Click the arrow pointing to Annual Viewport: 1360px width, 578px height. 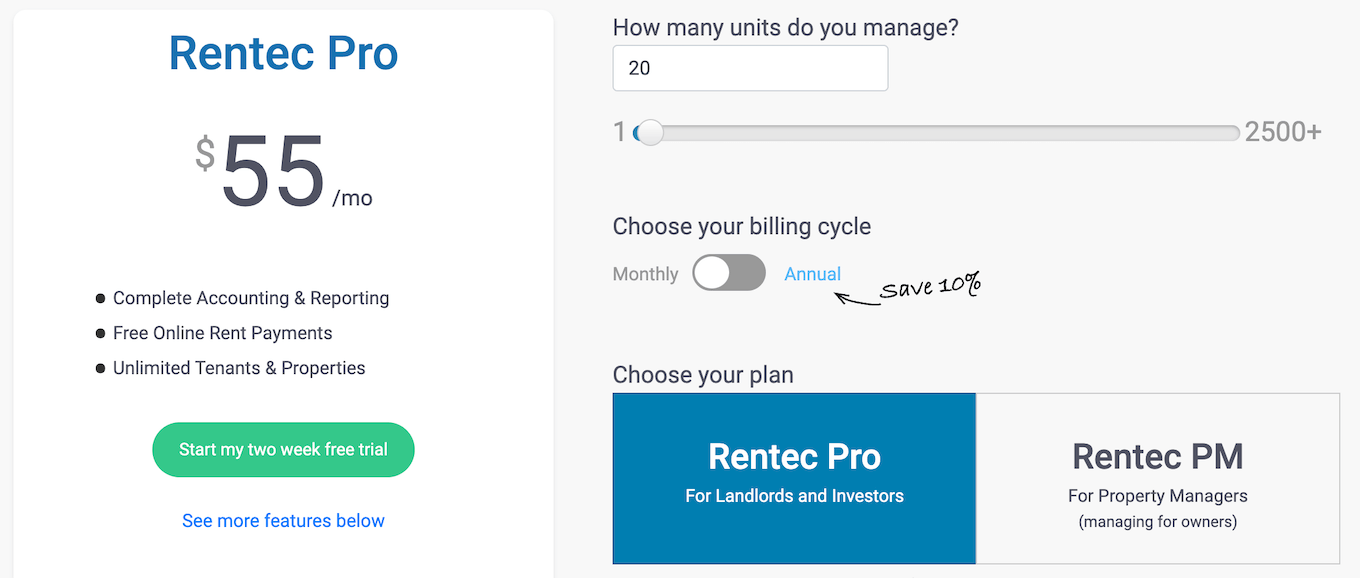pyautogui.click(x=857, y=298)
